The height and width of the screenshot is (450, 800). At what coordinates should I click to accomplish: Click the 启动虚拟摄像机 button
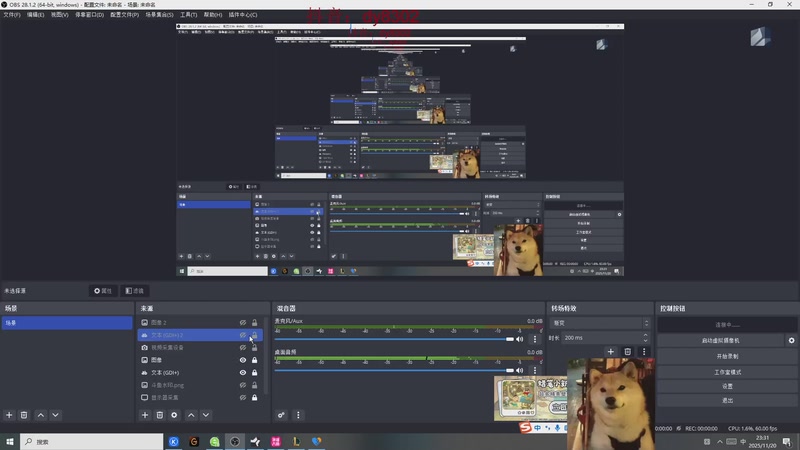tap(720, 340)
